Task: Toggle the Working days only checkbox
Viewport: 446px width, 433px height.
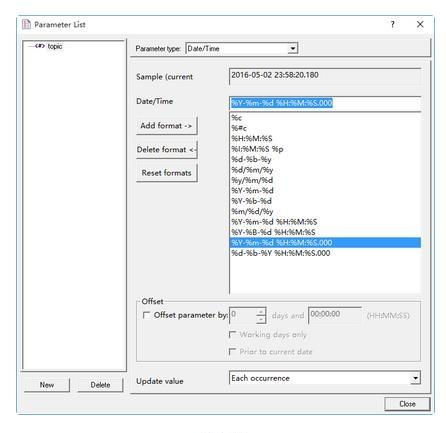Action: pos(232,334)
